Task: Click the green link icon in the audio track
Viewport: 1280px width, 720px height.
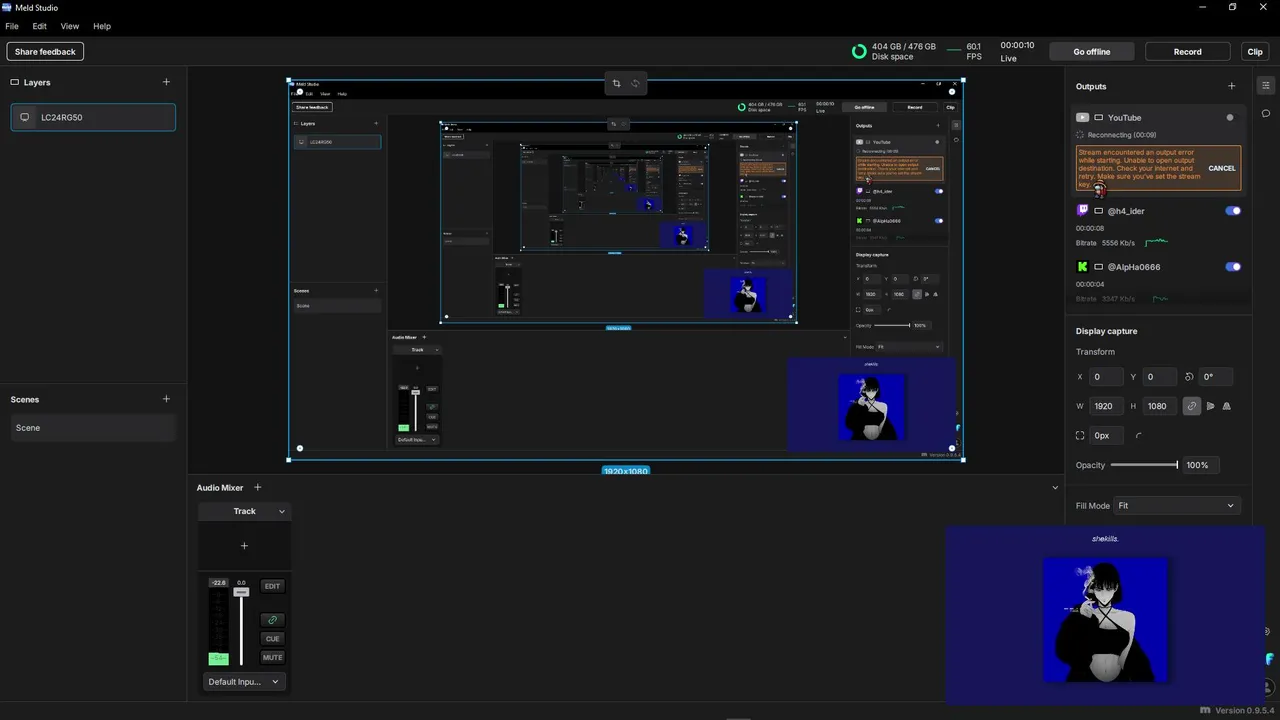Action: [272, 620]
